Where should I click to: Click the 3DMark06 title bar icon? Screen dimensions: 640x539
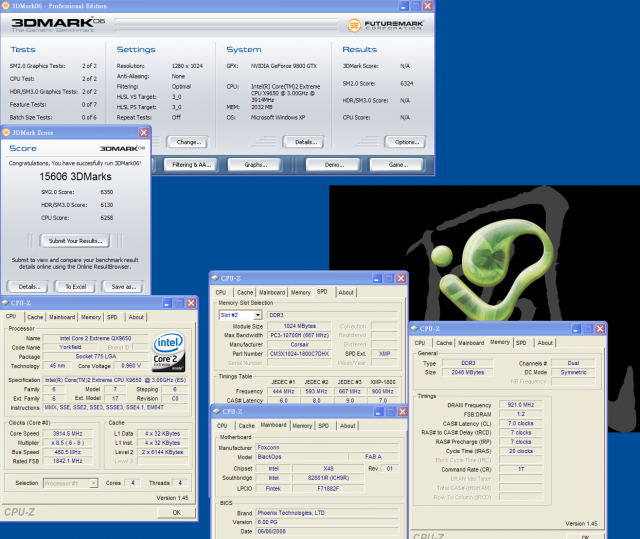pyautogui.click(x=6, y=6)
